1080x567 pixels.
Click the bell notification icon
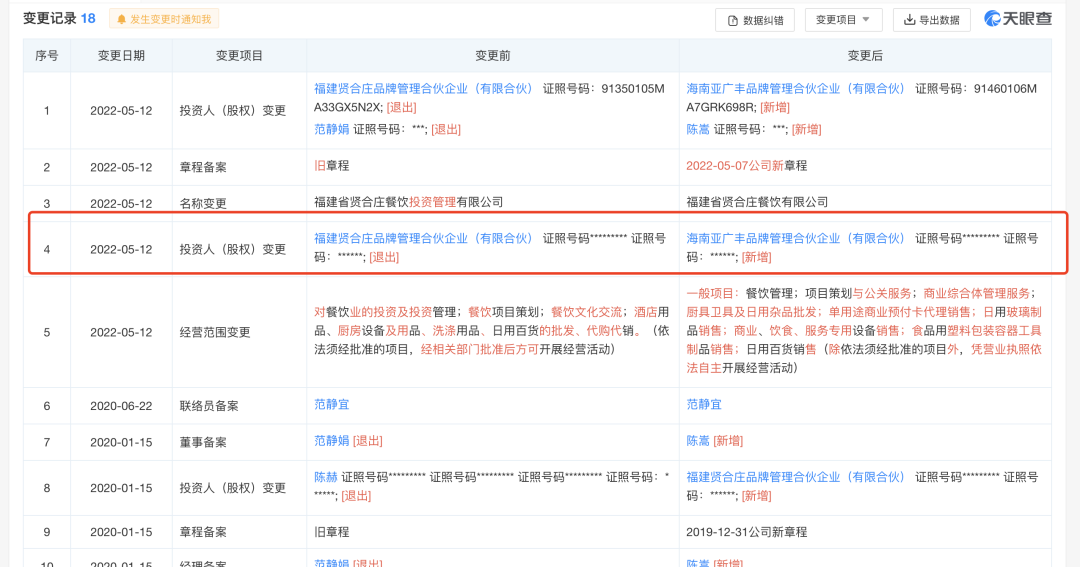(x=122, y=19)
